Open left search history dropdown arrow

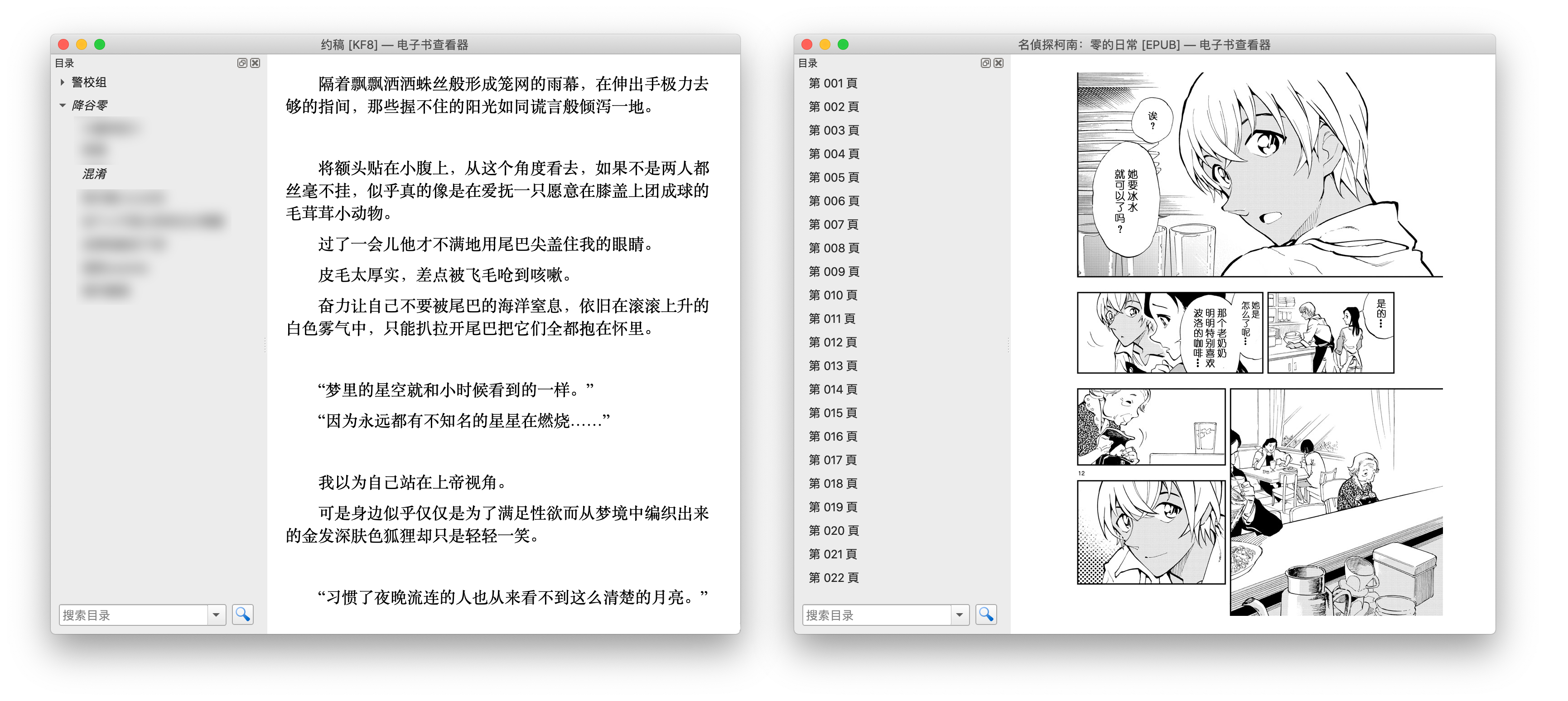coord(216,615)
